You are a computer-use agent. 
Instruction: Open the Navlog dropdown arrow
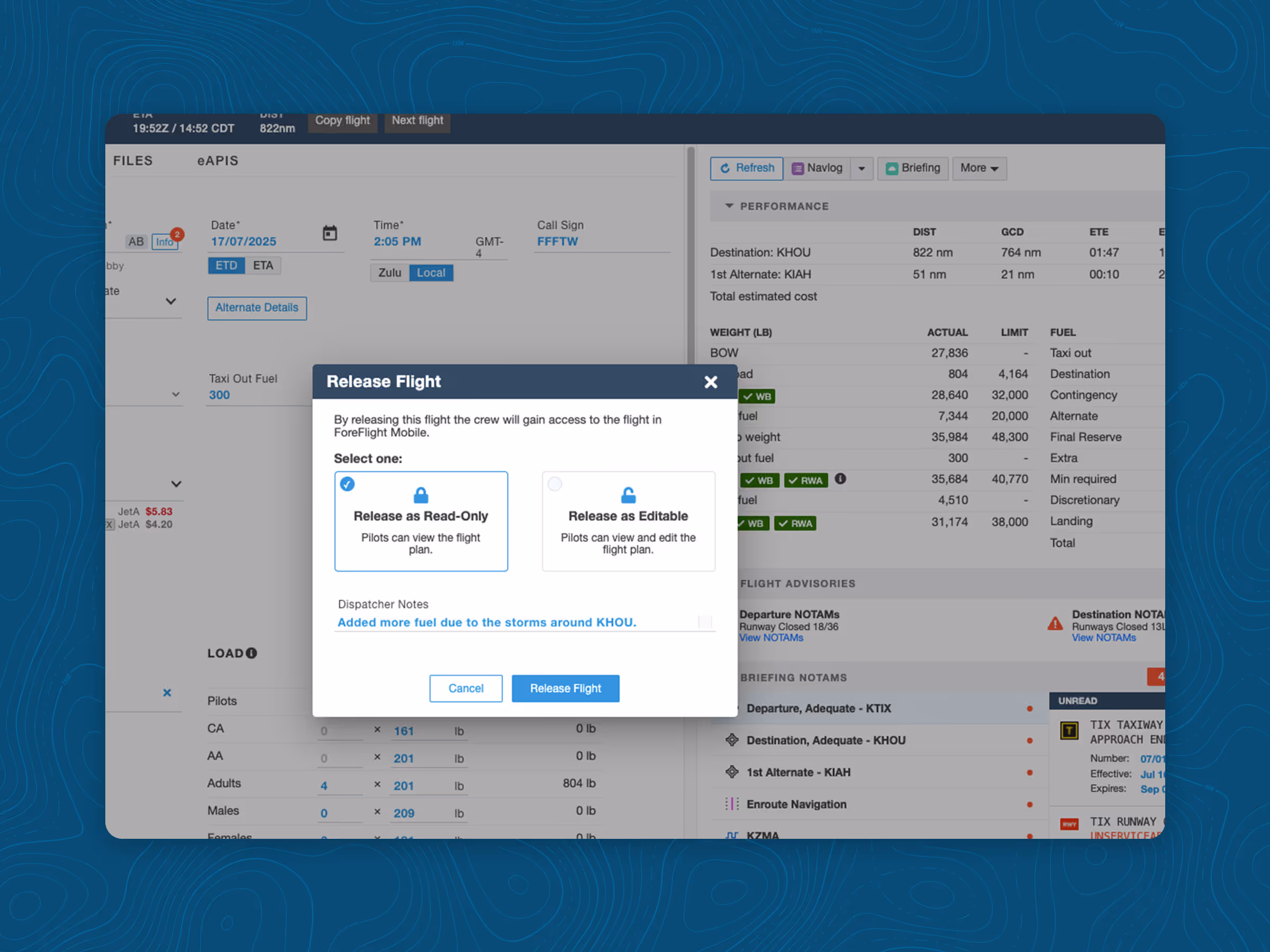[x=861, y=169]
